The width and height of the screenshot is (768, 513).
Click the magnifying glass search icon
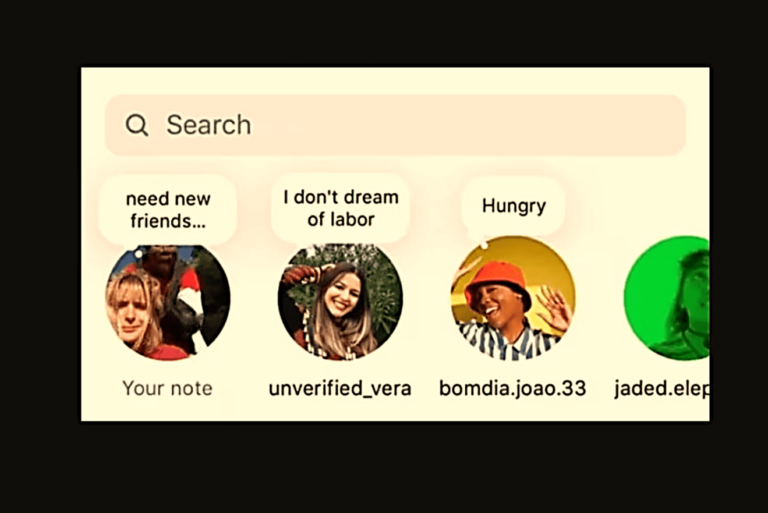tap(137, 125)
